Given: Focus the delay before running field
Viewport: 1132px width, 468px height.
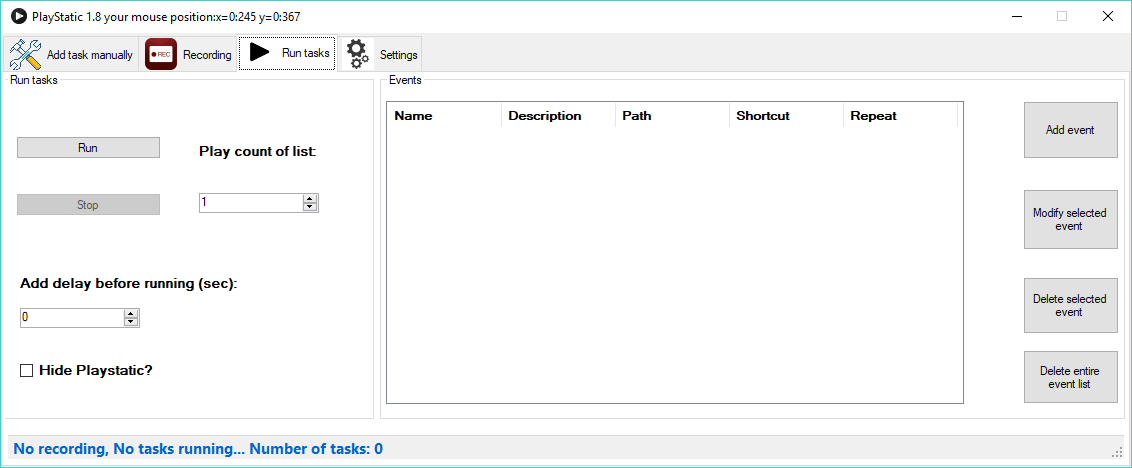Looking at the screenshot, I should click(x=72, y=318).
